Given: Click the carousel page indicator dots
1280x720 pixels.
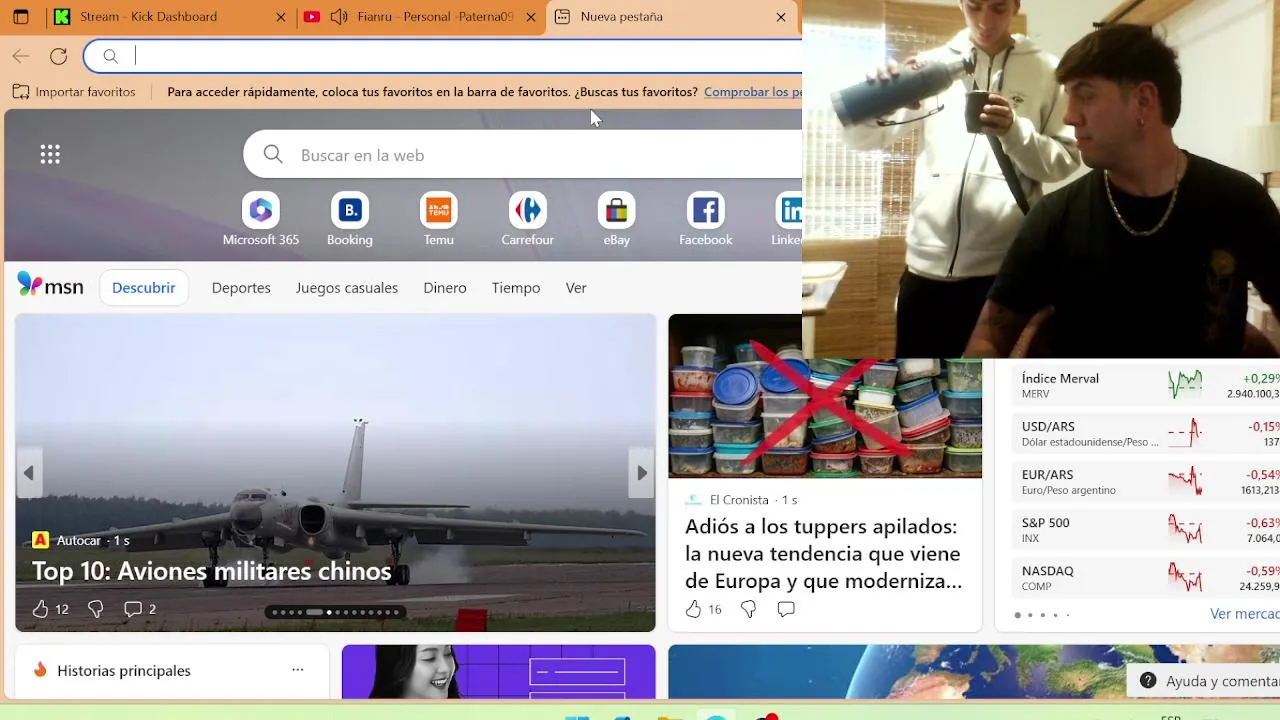Looking at the screenshot, I should (335, 612).
